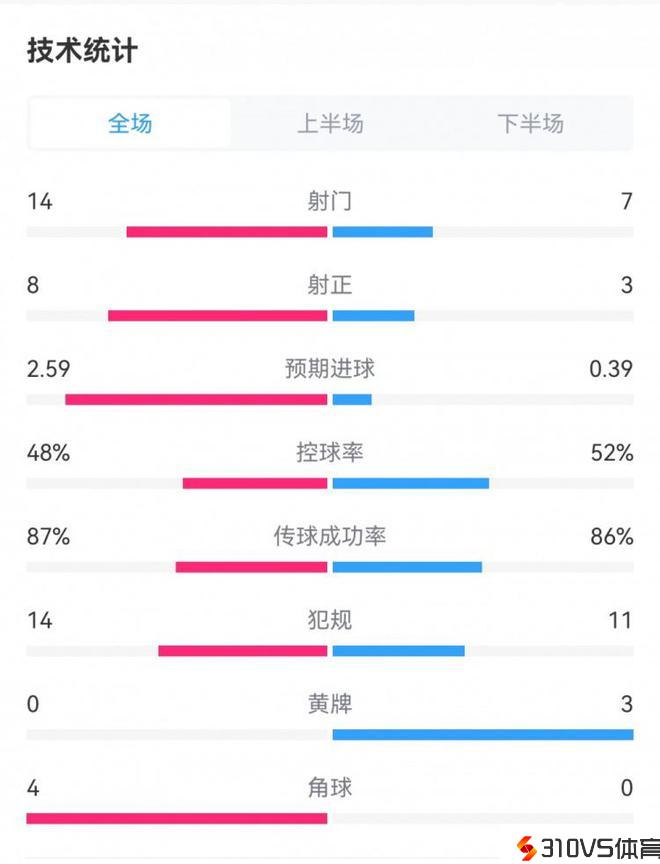The height and width of the screenshot is (864, 660).
Task: Select the 犯规 stat label
Action: 330,621
